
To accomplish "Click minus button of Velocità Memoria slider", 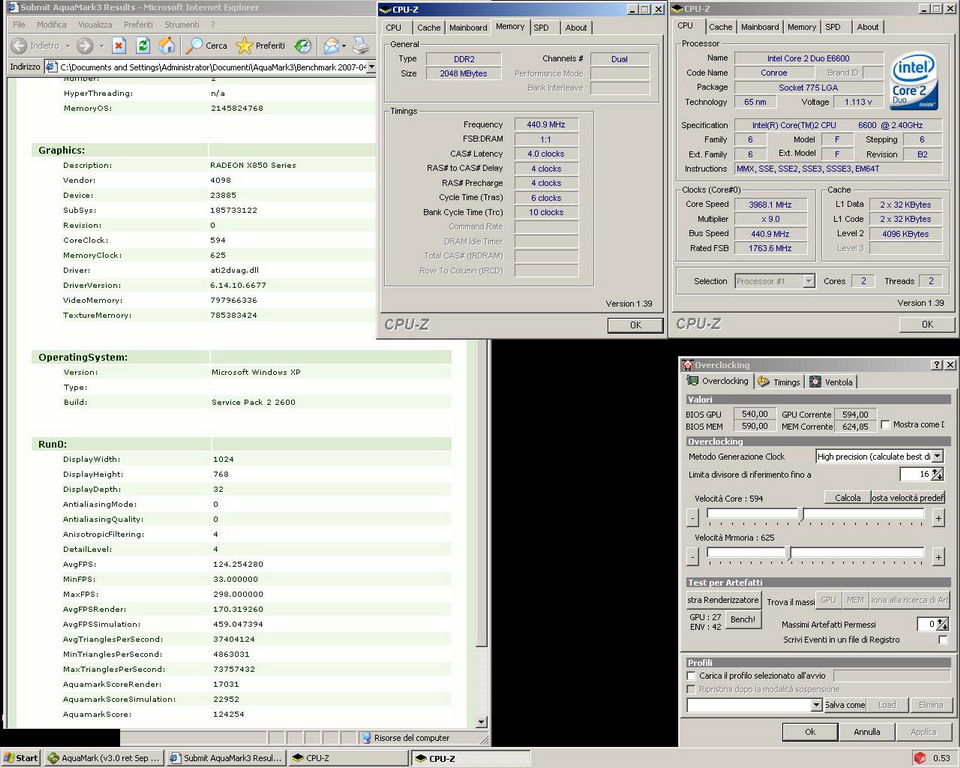I will click(692, 557).
